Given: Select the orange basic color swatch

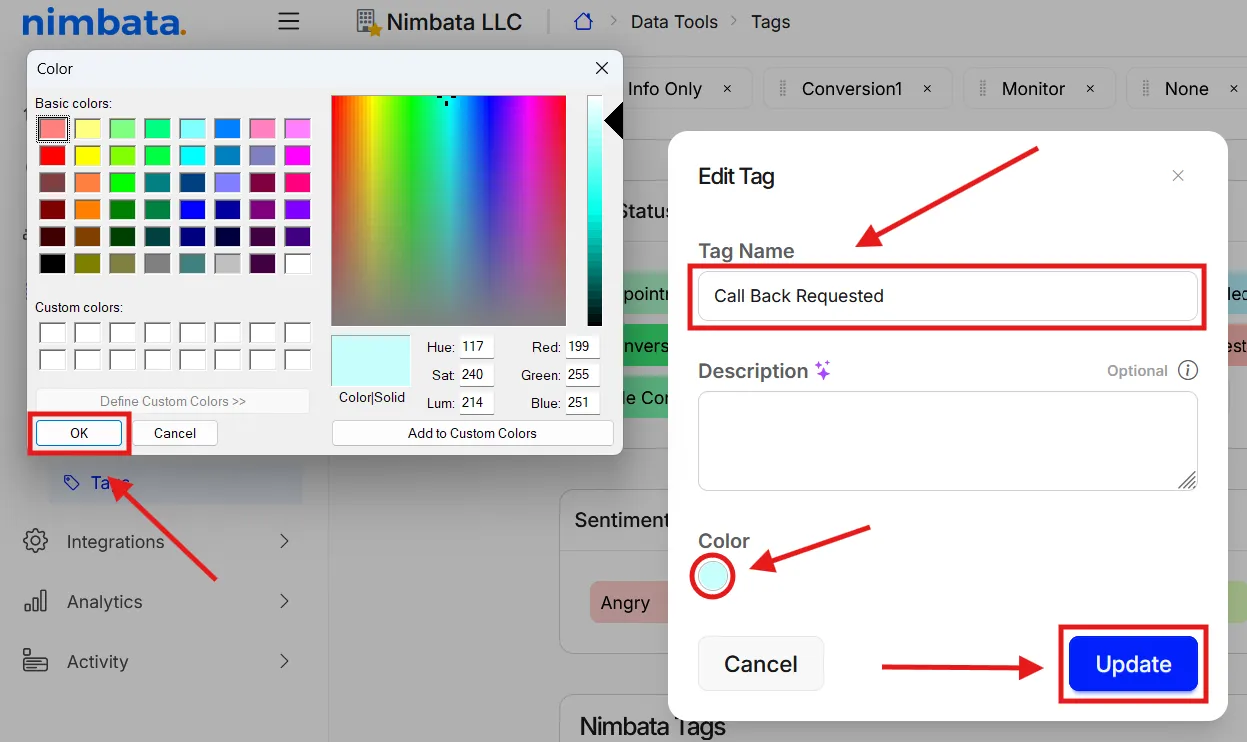Looking at the screenshot, I should [x=88, y=209].
